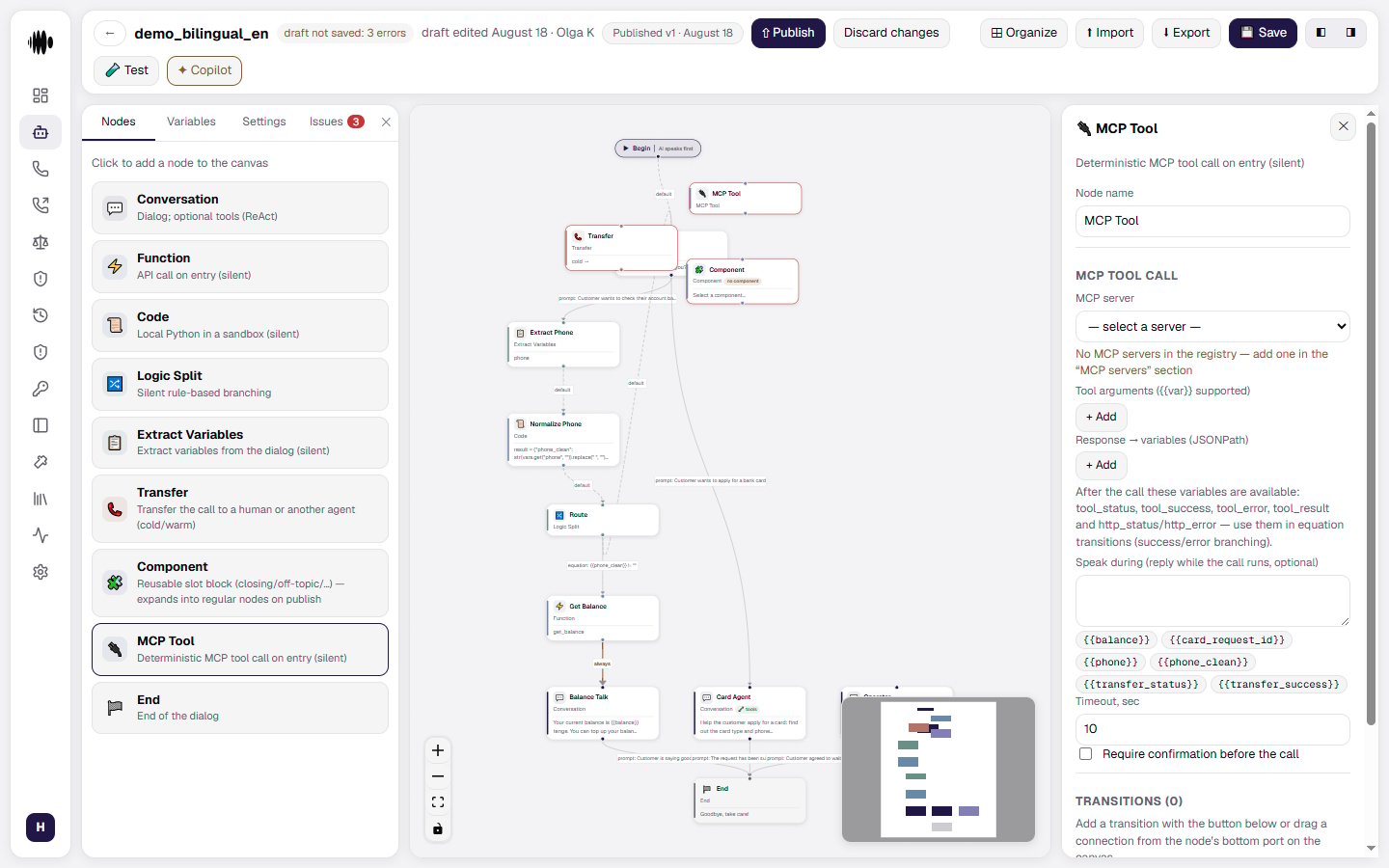Click the Export button
The height and width of the screenshot is (868, 1389).
1185,33
